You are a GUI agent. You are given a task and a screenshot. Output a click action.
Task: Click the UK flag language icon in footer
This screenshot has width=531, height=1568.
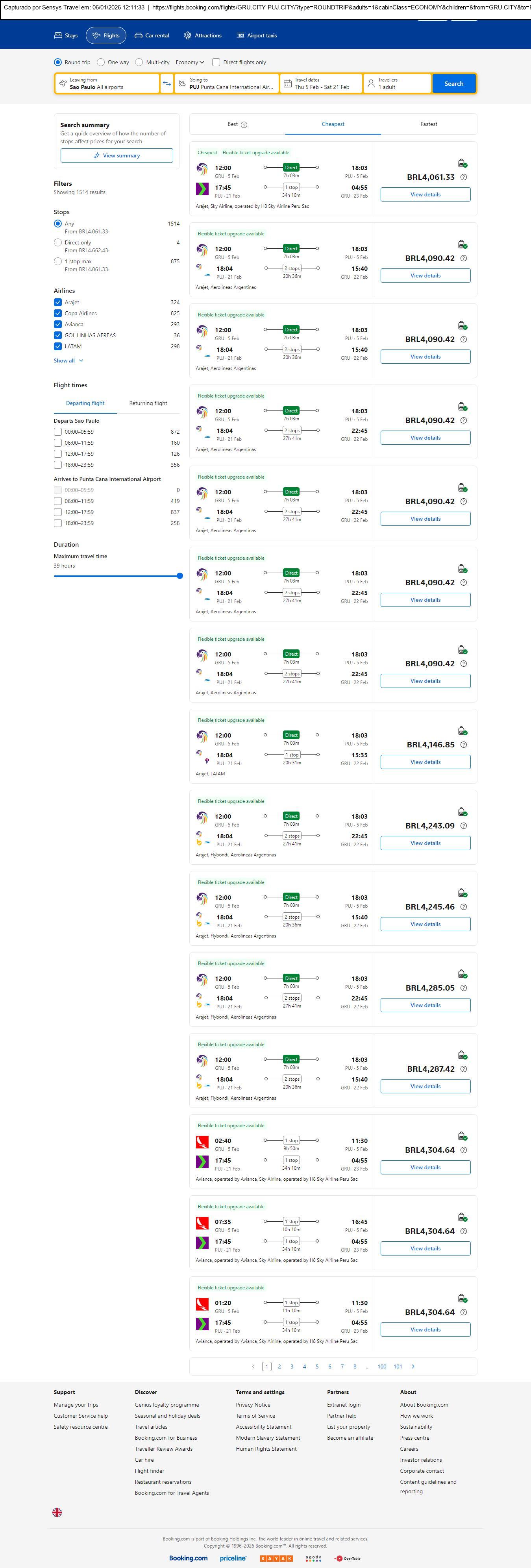click(x=57, y=1512)
